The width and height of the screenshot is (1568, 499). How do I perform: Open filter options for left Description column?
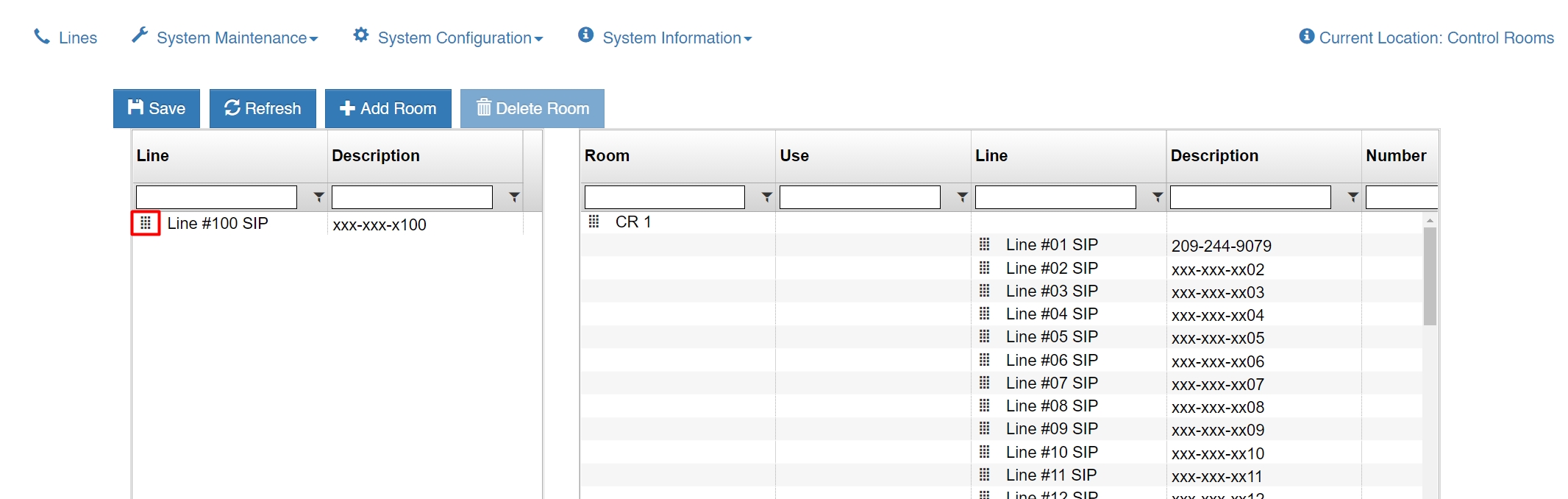[x=514, y=197]
